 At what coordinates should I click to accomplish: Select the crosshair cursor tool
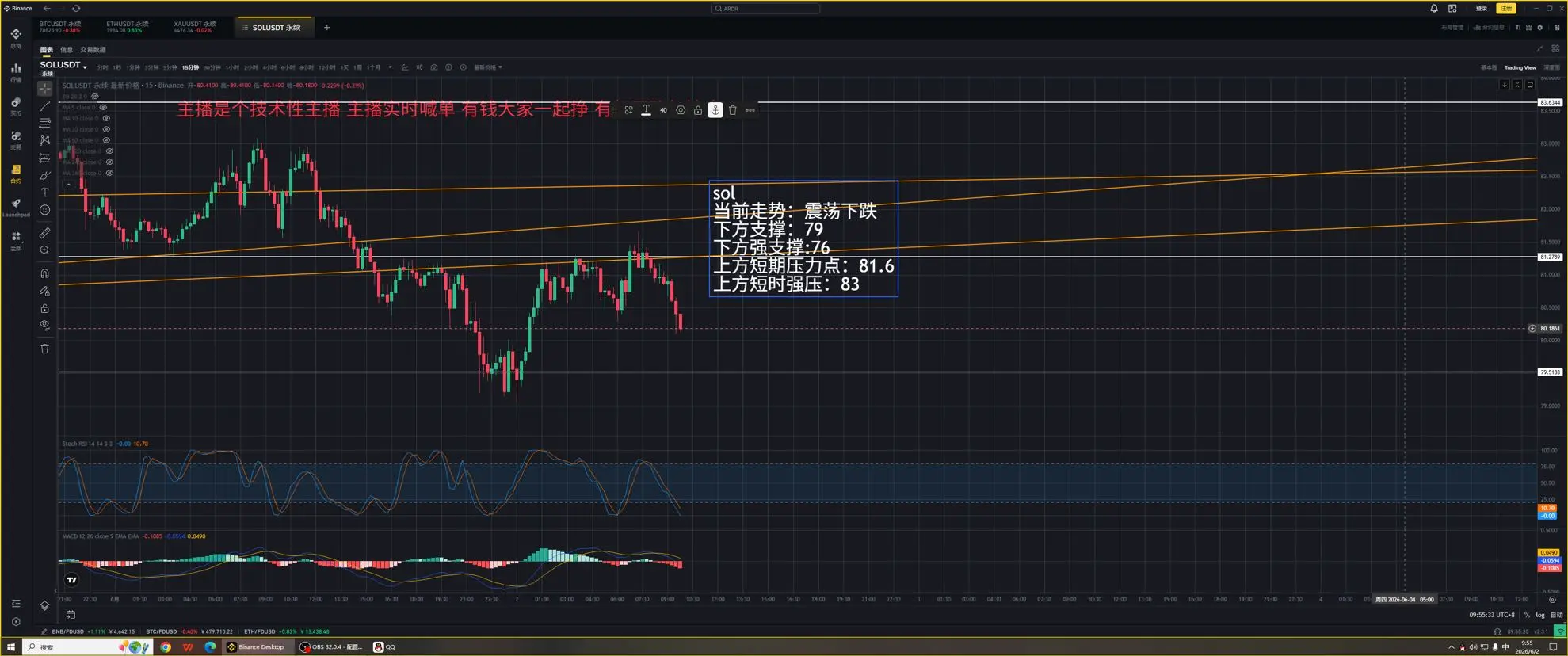point(45,89)
